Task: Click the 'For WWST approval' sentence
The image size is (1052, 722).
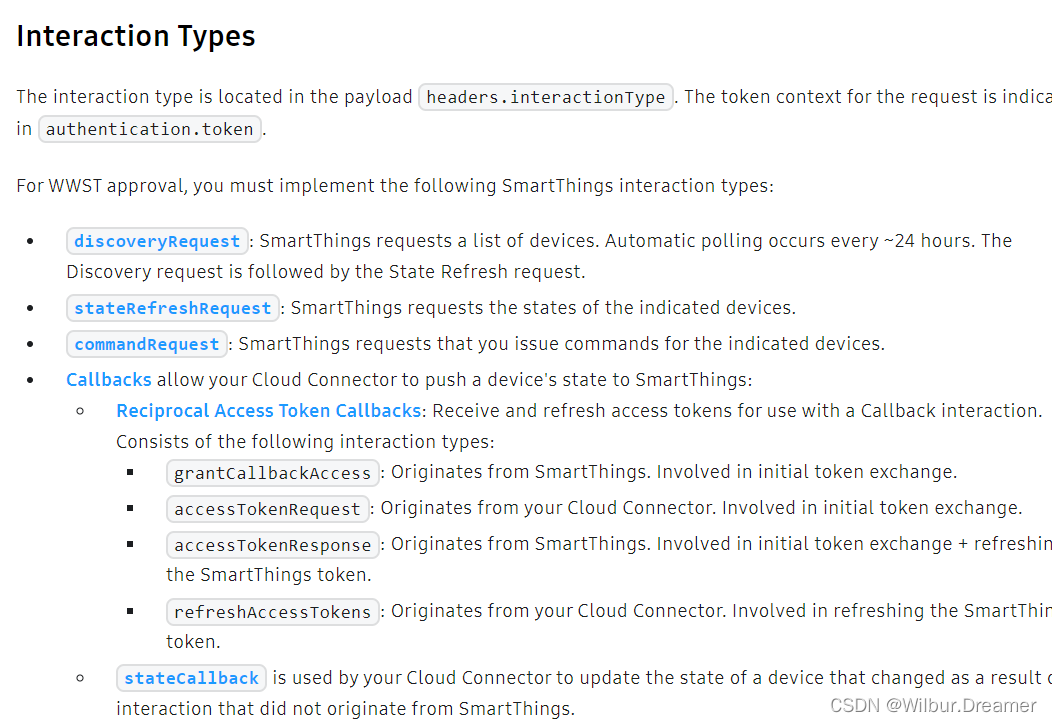Action: 394,186
